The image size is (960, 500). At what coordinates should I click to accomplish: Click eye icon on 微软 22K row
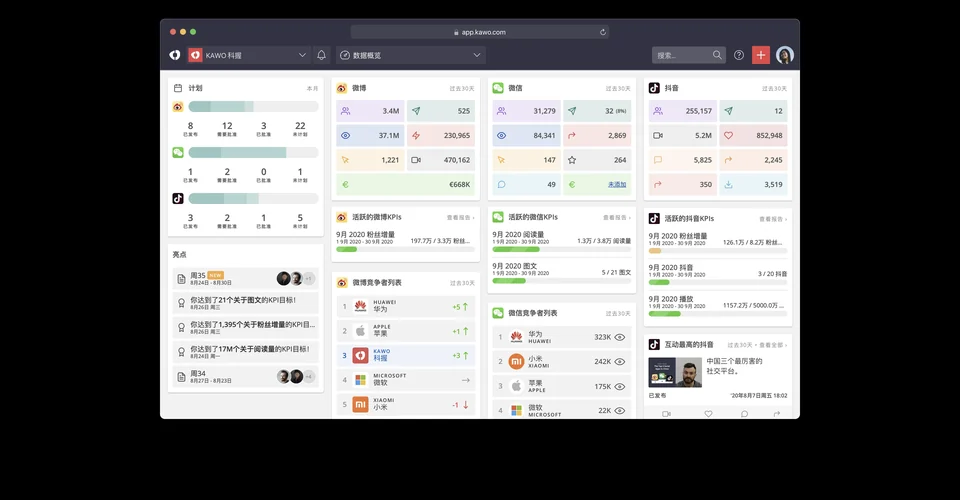[620, 411]
